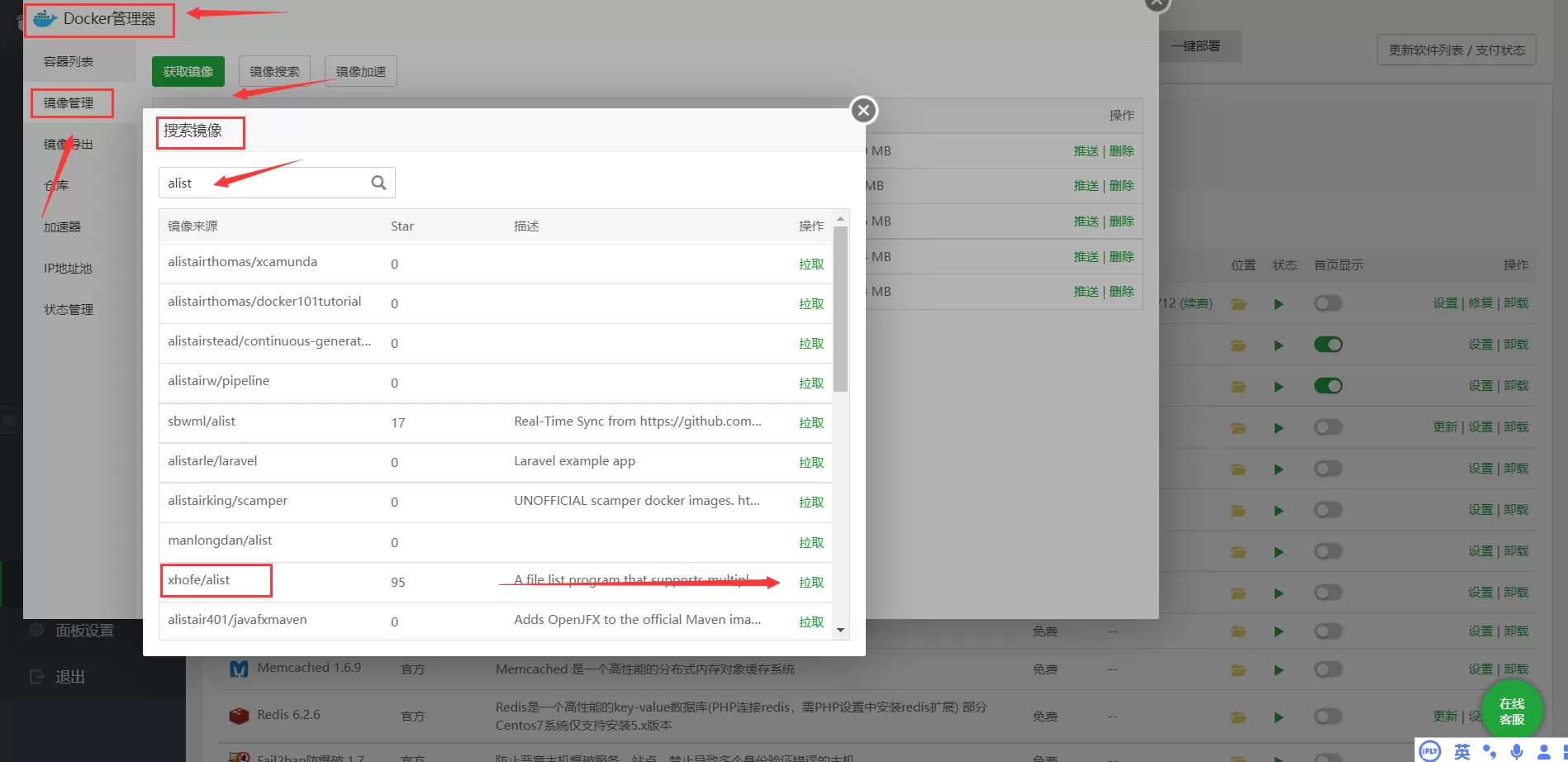The image size is (1568, 762).
Task: Close the 搜索镜像 dialog with X icon
Action: click(863, 110)
